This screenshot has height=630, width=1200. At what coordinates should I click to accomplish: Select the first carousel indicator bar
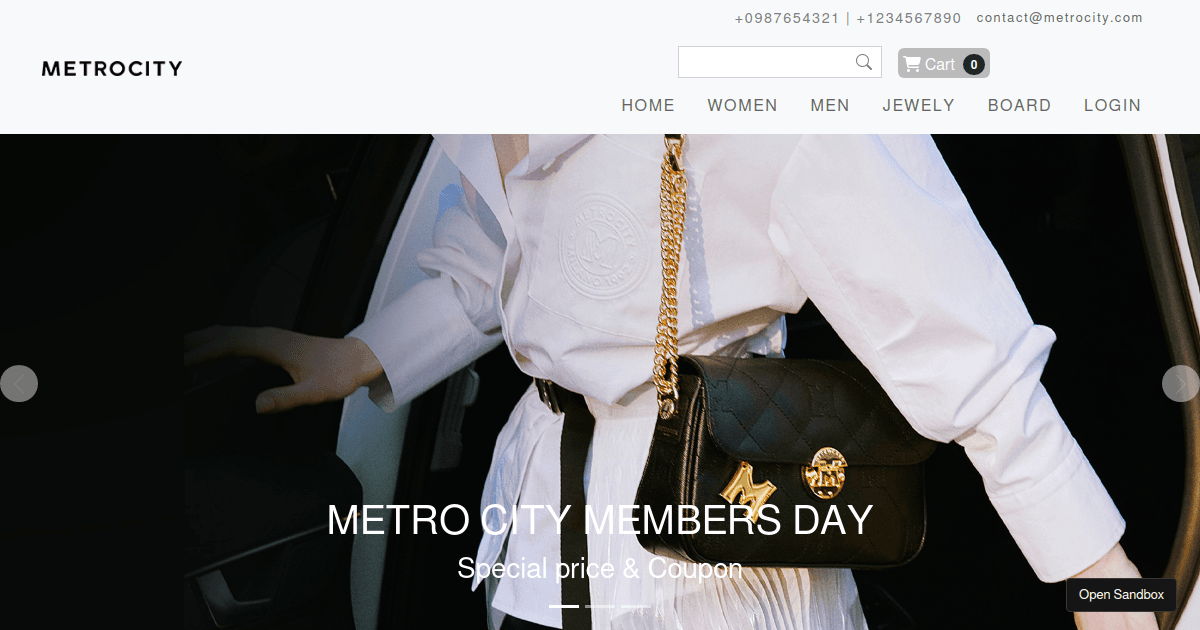coord(564,606)
